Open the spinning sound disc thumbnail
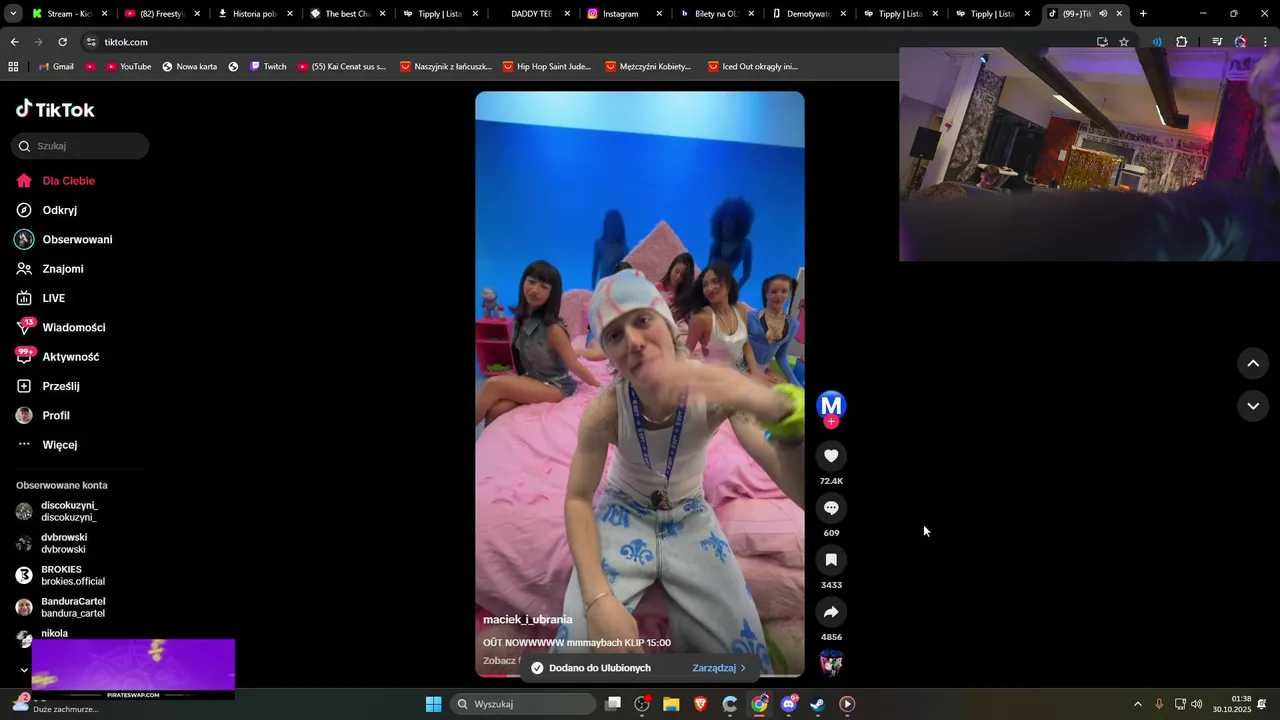1280x720 pixels. (x=831, y=663)
